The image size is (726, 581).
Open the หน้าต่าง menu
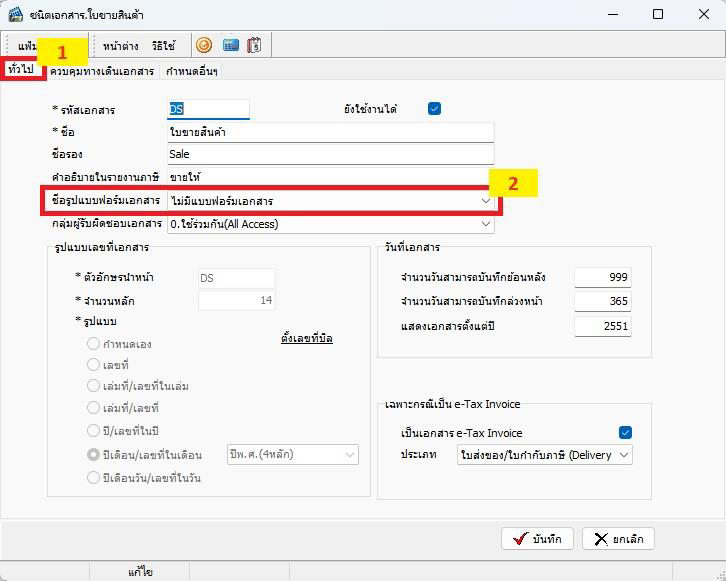coord(121,46)
